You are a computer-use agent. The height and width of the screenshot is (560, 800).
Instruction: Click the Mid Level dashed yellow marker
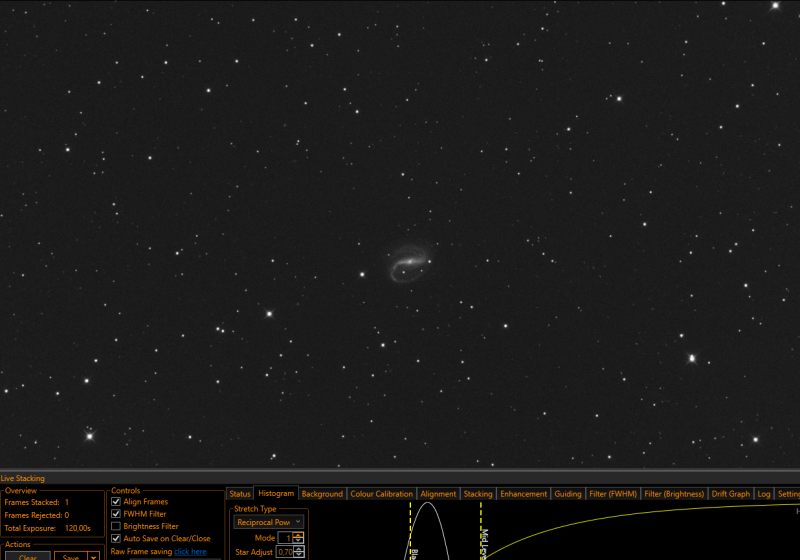click(x=481, y=530)
